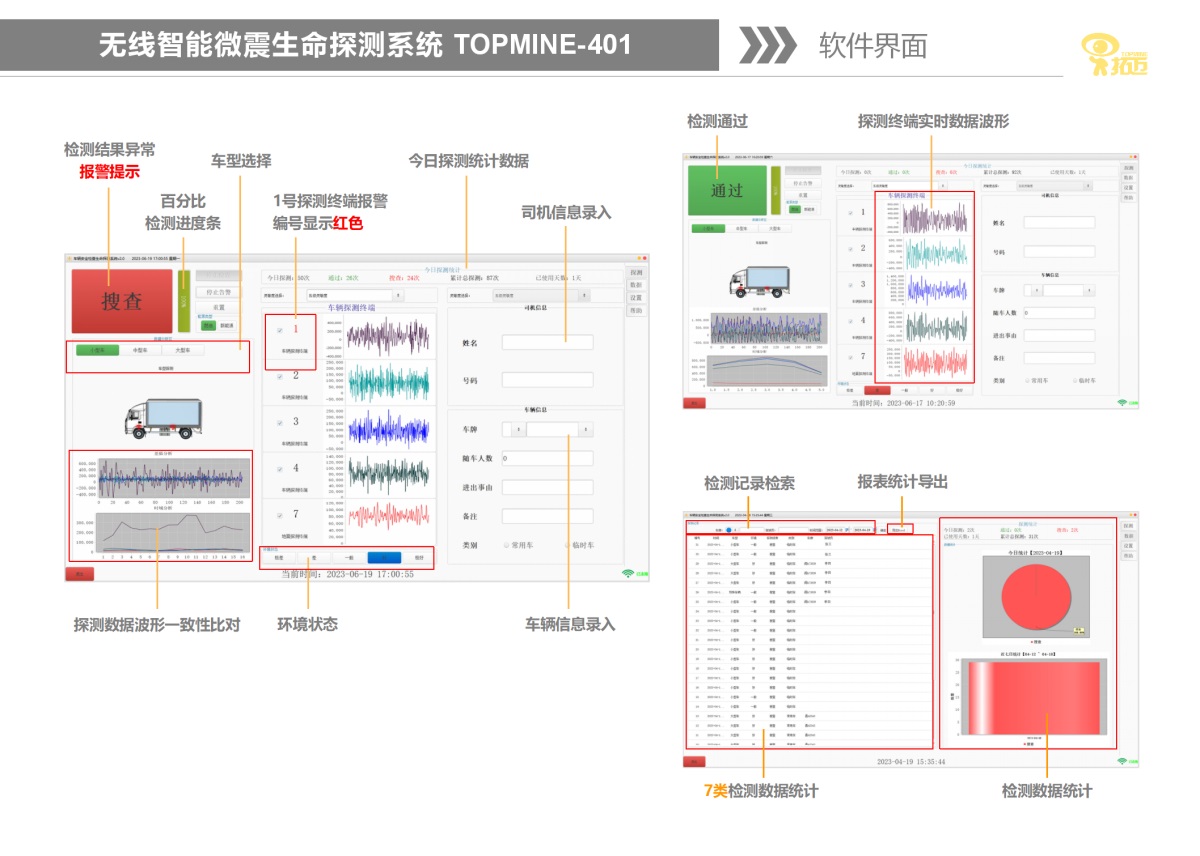
Task: Click the 备注 field in the 搜查 window
Action: (547, 517)
